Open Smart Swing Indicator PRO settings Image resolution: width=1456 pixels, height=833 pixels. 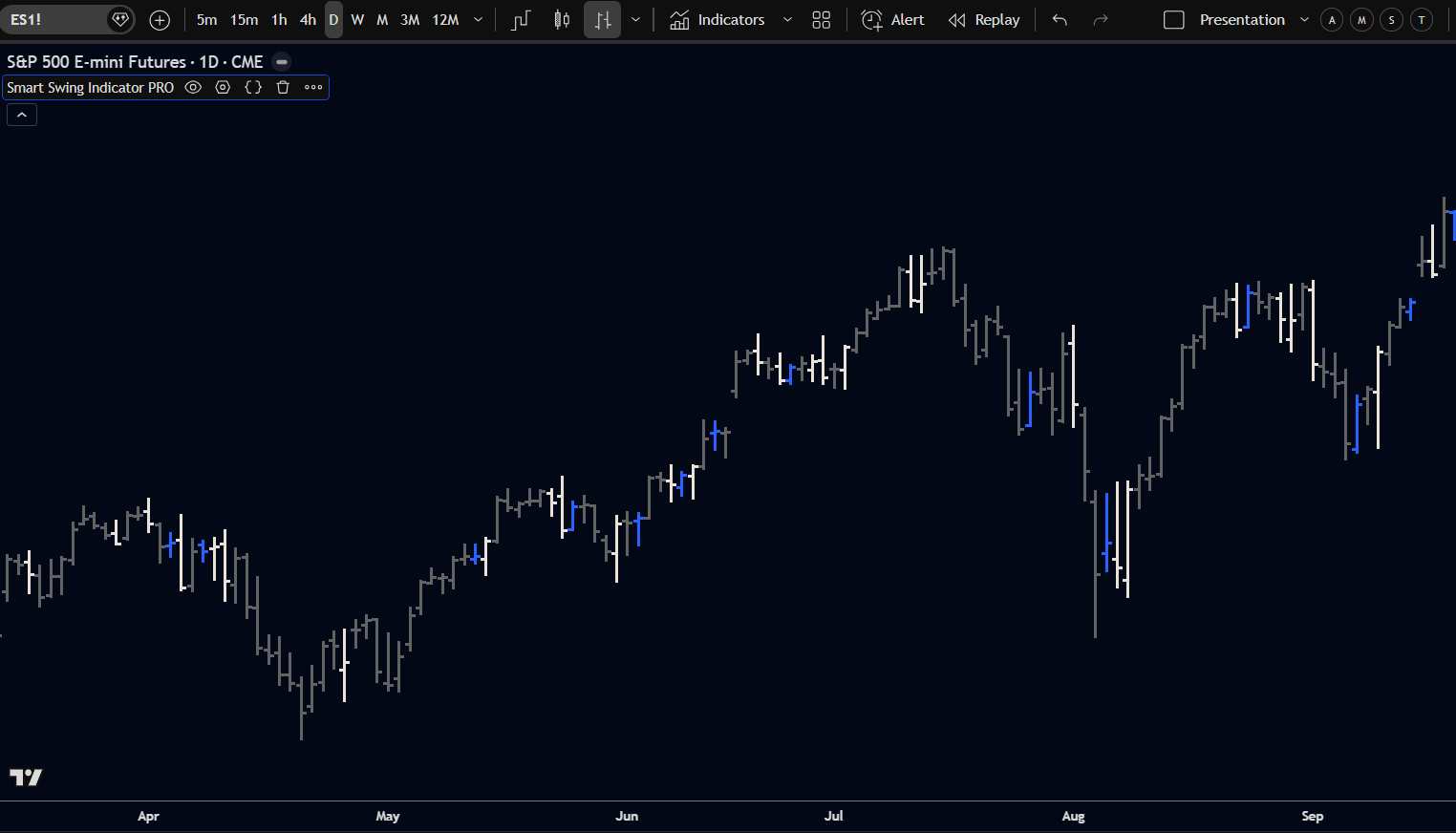point(223,87)
